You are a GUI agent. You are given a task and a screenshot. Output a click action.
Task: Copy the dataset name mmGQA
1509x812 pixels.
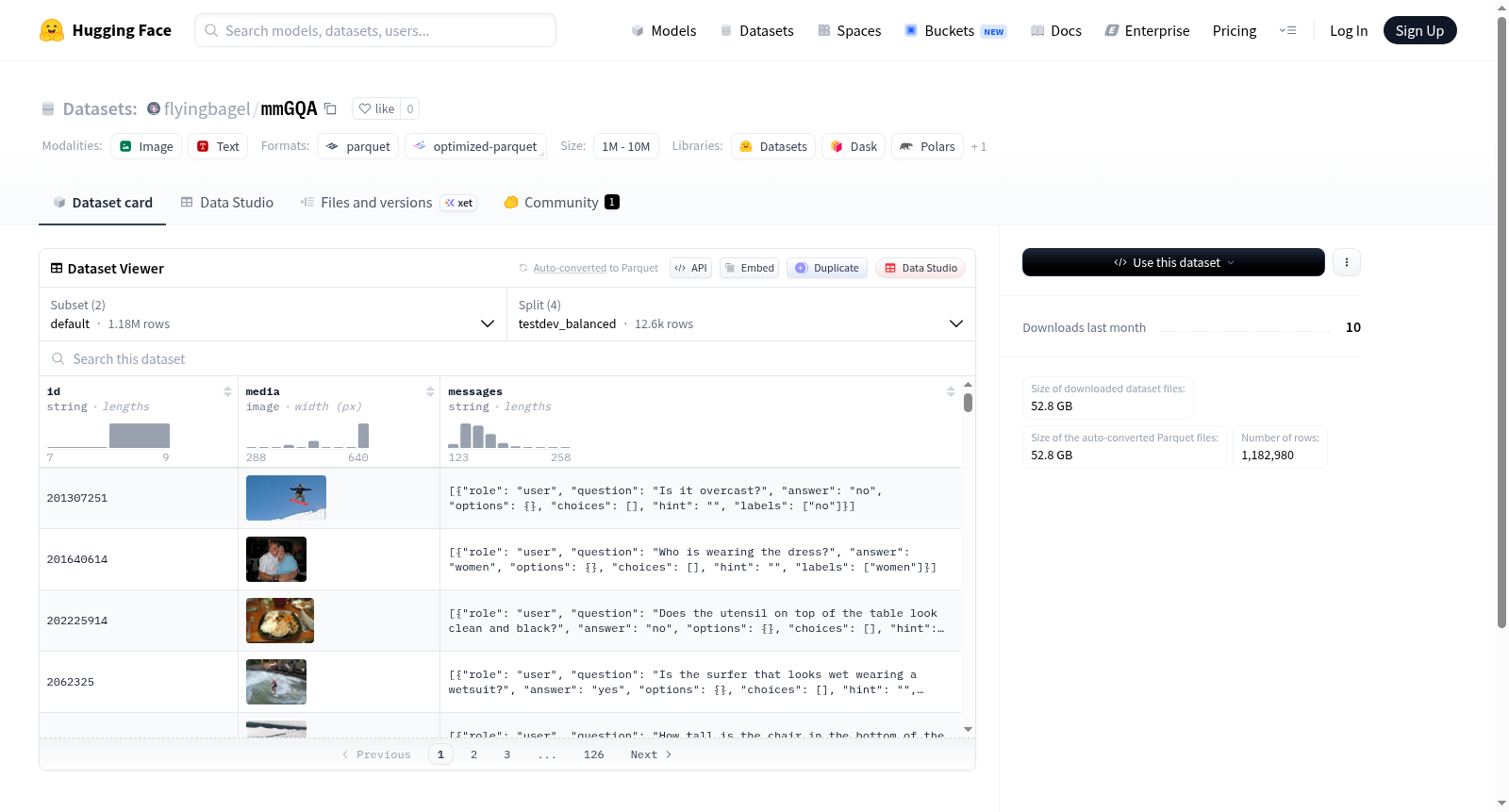(x=330, y=108)
